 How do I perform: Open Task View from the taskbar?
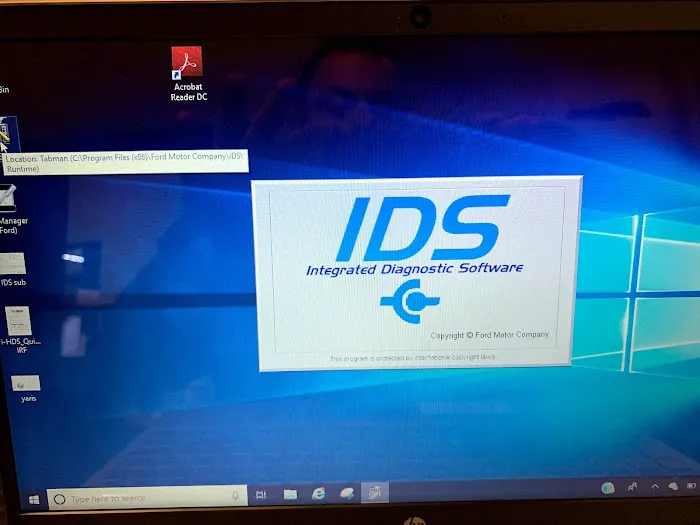click(x=261, y=495)
